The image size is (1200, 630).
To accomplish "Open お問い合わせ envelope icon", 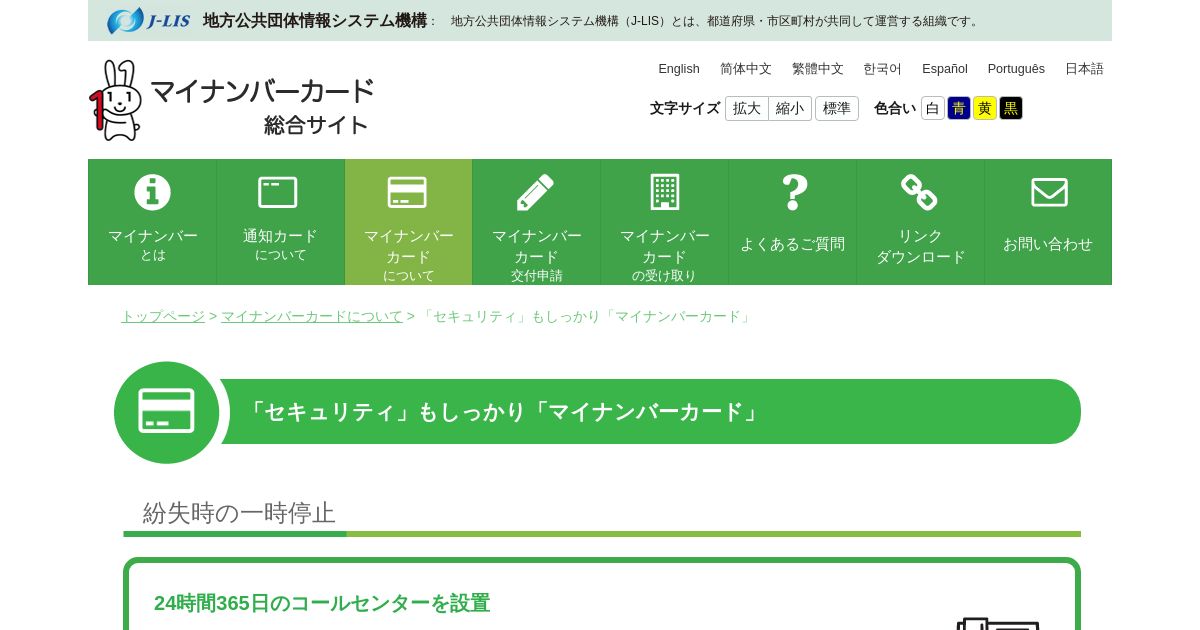I will [x=1049, y=192].
